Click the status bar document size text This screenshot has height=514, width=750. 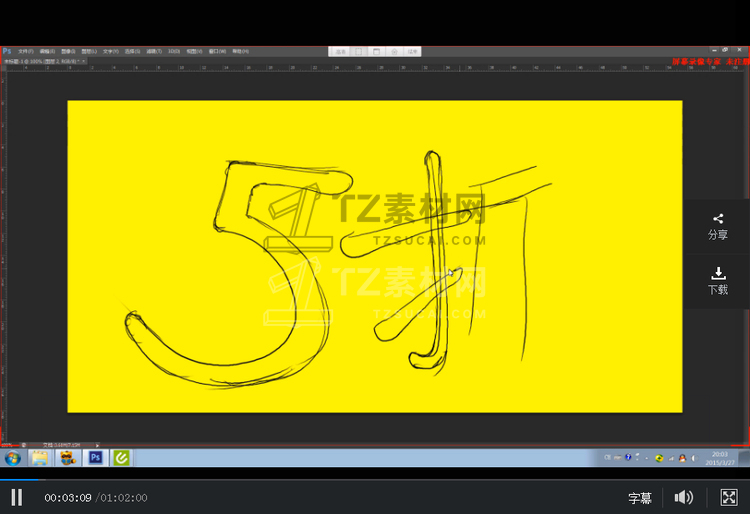[61, 445]
